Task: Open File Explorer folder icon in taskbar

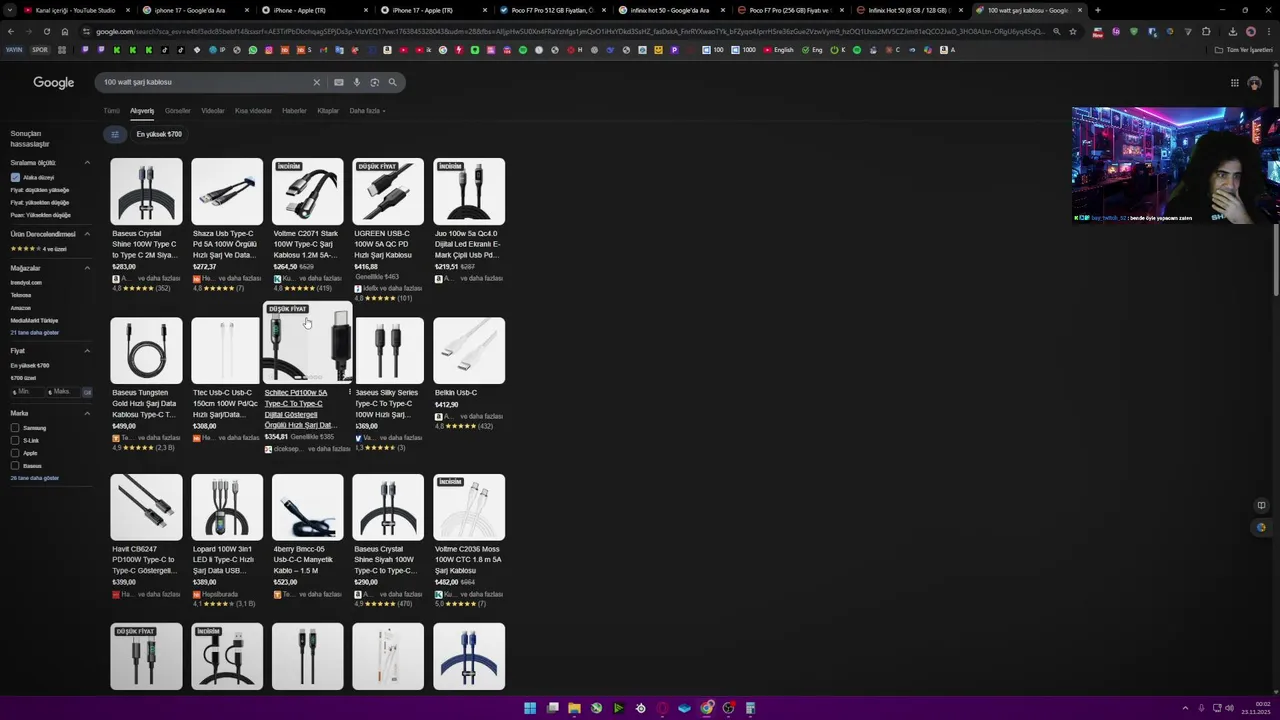Action: [574, 708]
